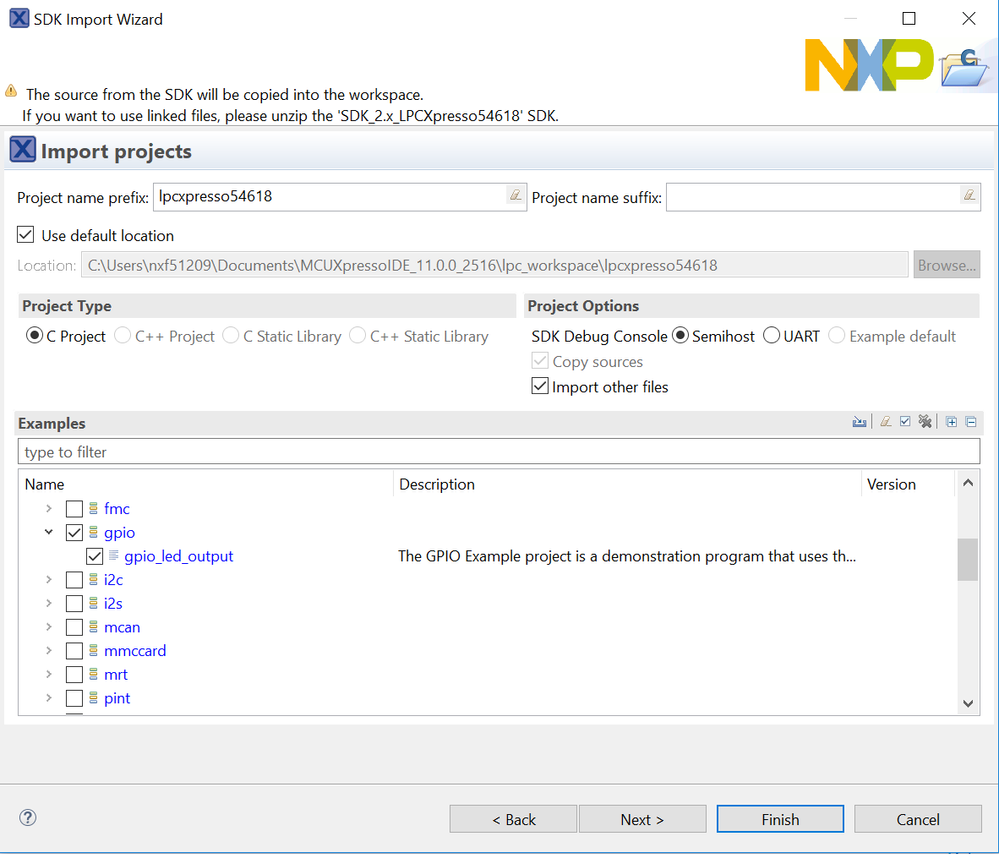Check the mrt group checkbox
This screenshot has height=854, width=999.
[x=75, y=674]
